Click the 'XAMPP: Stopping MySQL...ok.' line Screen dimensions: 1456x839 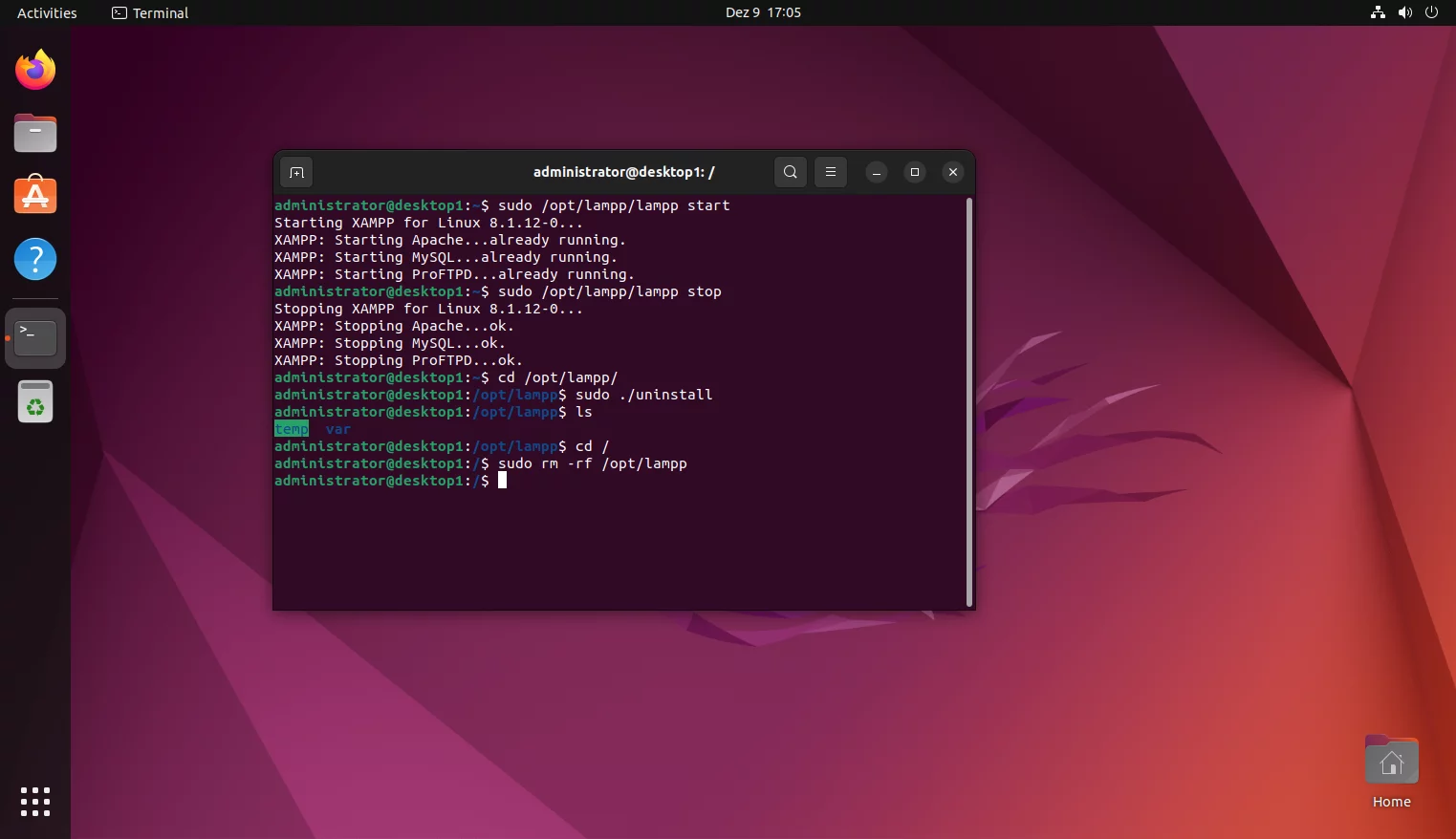click(x=390, y=343)
